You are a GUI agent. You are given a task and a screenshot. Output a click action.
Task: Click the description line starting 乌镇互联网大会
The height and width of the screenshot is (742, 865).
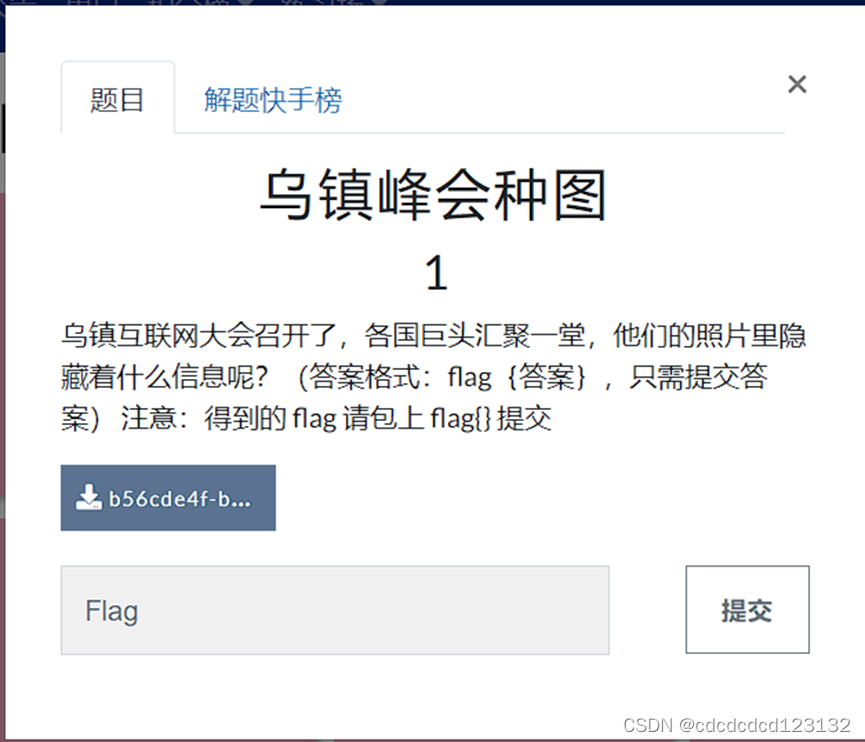tap(434, 335)
